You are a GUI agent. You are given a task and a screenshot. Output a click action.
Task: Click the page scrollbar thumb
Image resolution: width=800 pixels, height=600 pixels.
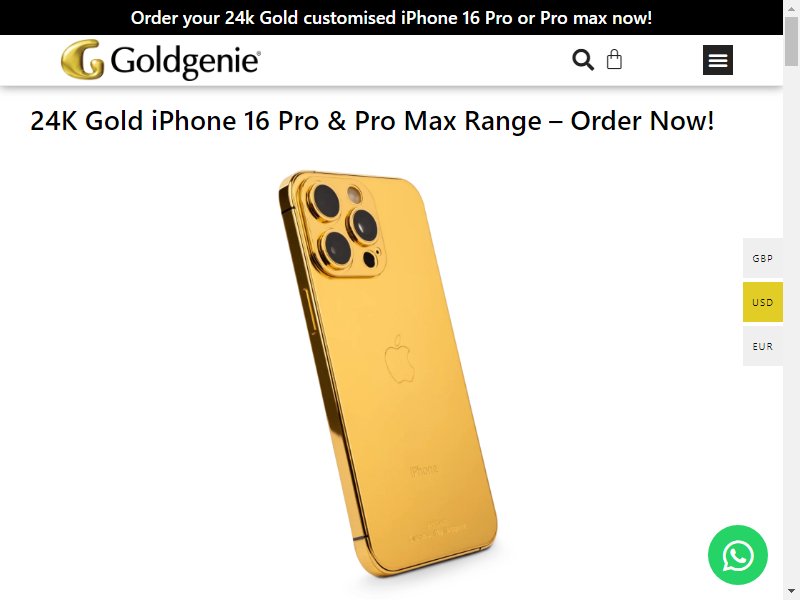(x=791, y=39)
